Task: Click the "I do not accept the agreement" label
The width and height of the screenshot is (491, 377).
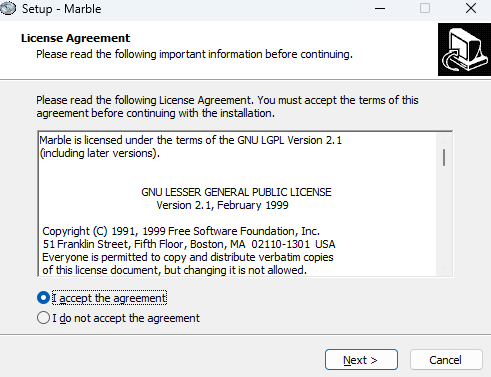Action: [126, 318]
